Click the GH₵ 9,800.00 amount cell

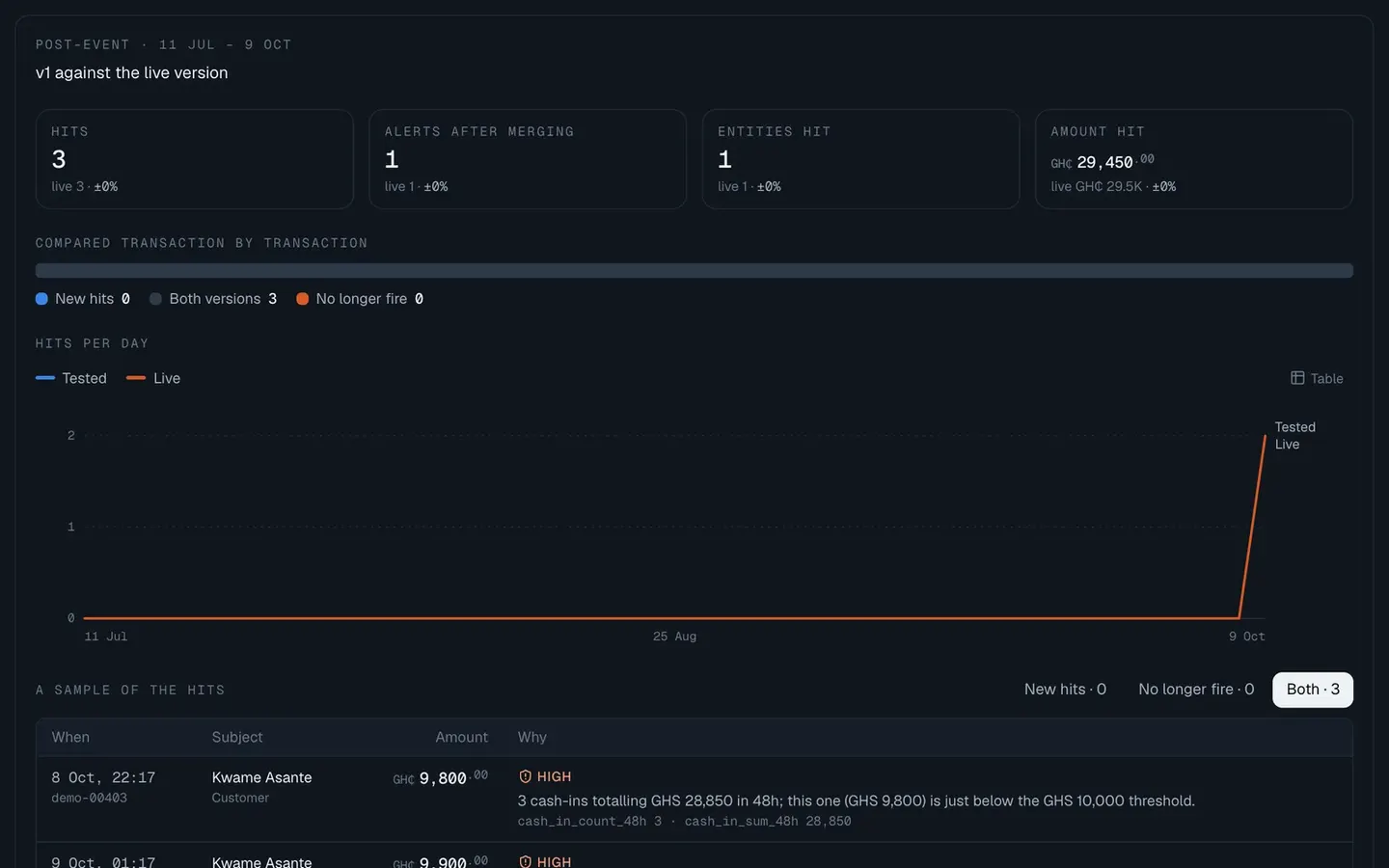440,777
